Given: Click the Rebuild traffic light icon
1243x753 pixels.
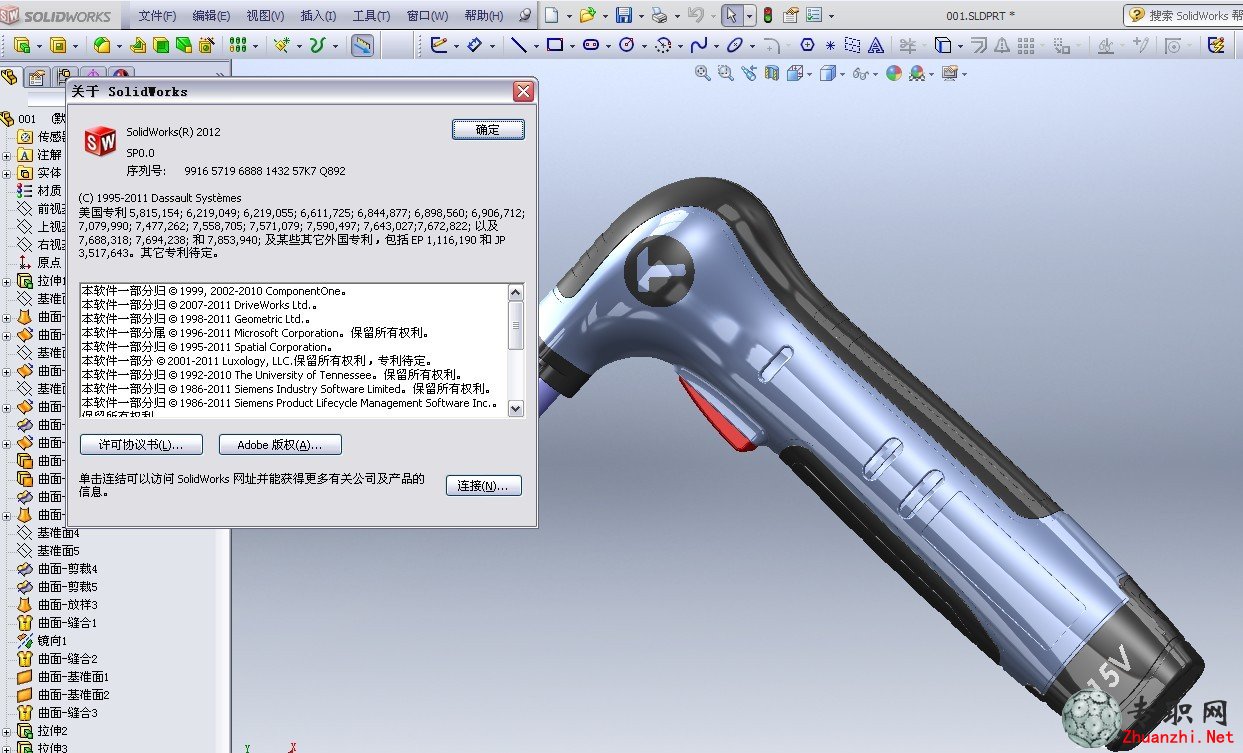Looking at the screenshot, I should (768, 15).
